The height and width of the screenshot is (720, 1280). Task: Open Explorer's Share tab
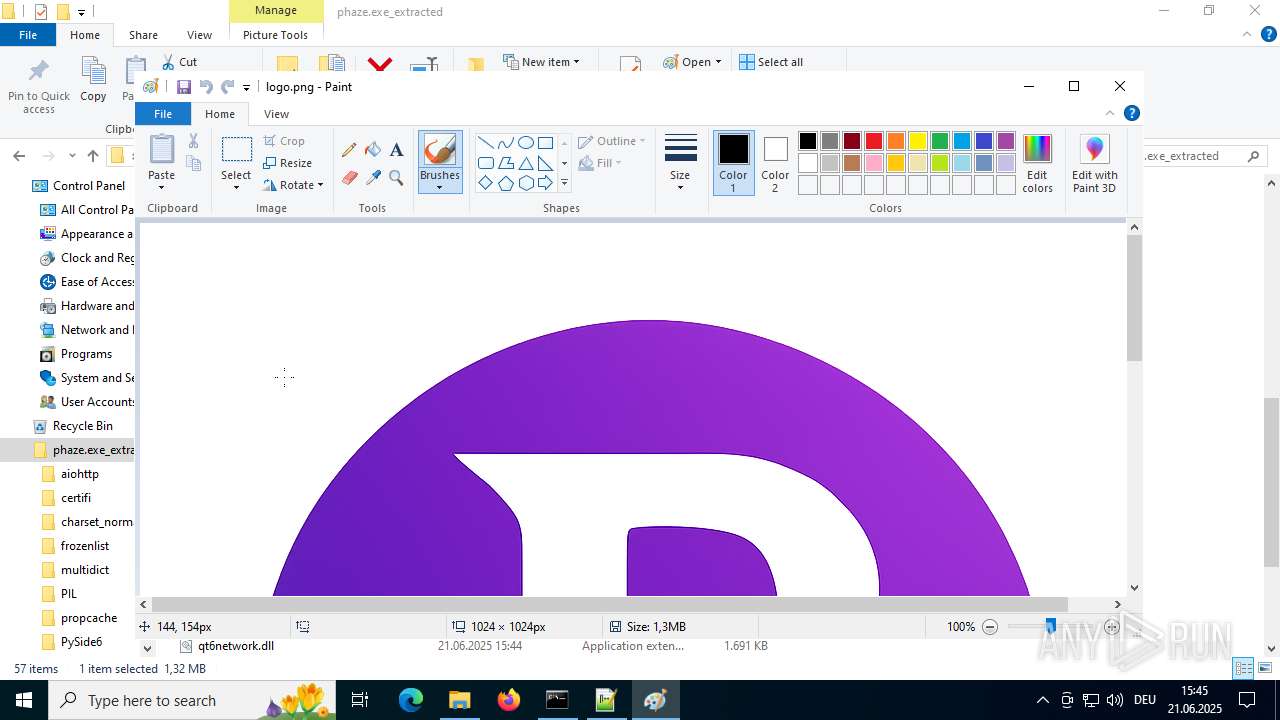tap(143, 35)
